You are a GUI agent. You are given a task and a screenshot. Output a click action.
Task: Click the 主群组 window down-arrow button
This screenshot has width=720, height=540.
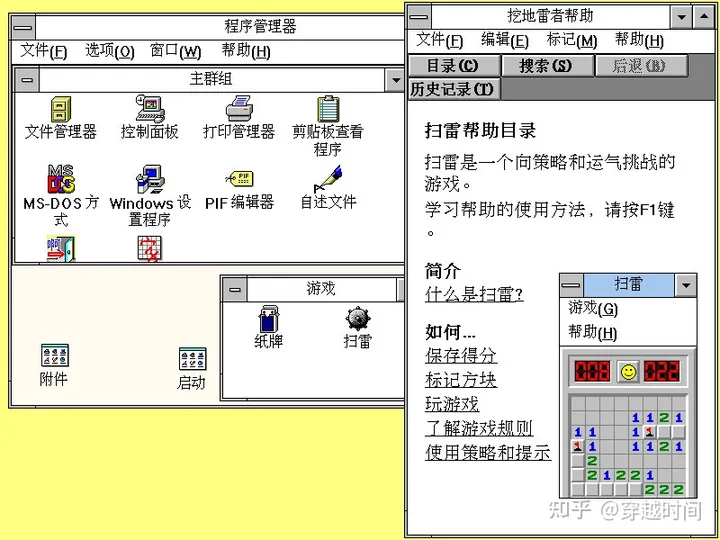click(x=395, y=80)
